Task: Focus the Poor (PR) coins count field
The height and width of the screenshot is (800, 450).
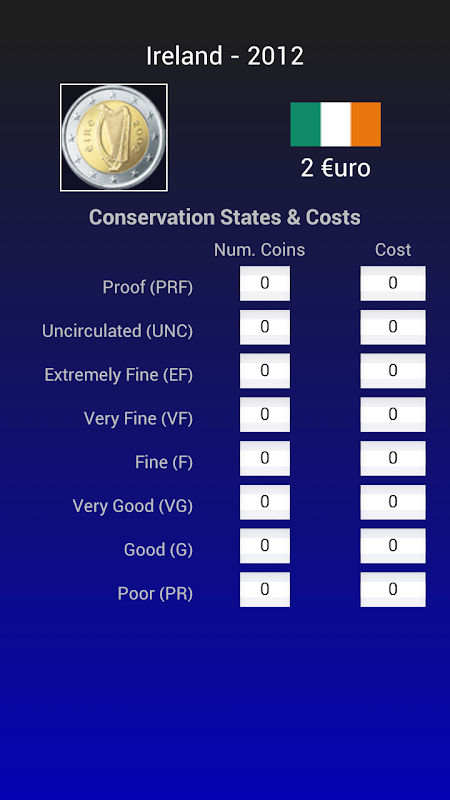Action: click(x=265, y=590)
